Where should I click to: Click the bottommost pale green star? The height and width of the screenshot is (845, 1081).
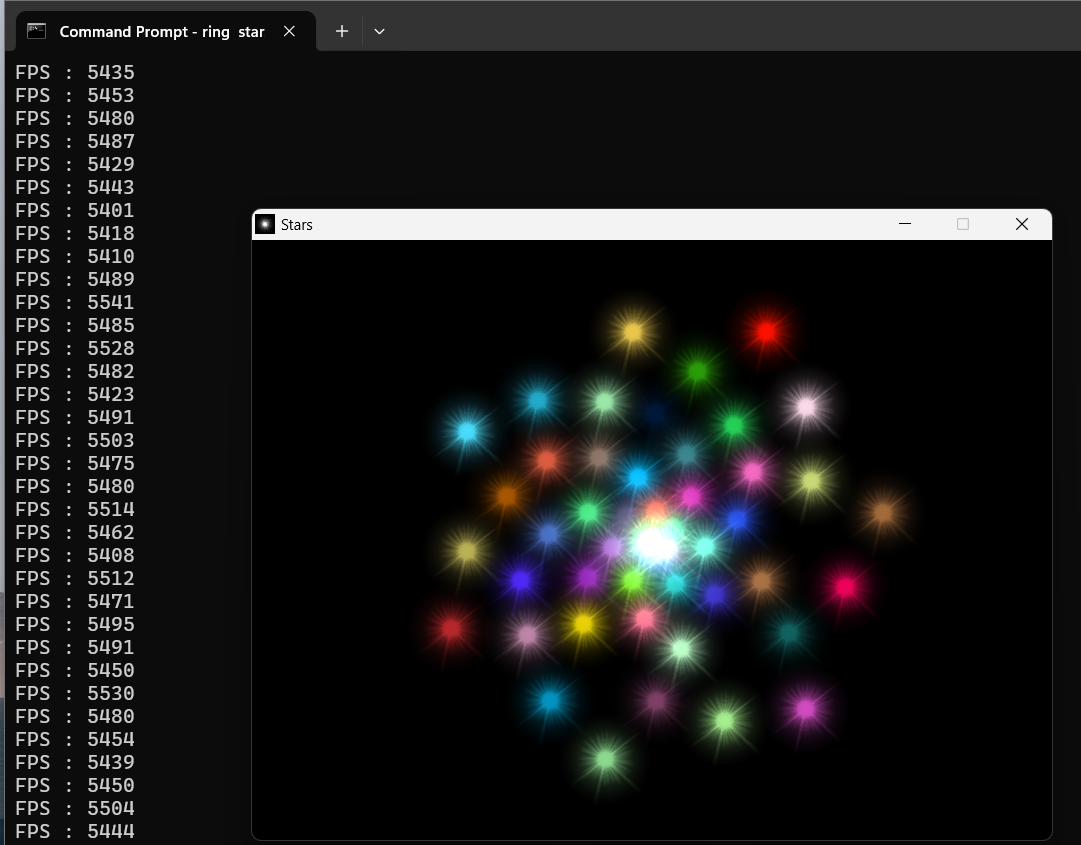605,759
